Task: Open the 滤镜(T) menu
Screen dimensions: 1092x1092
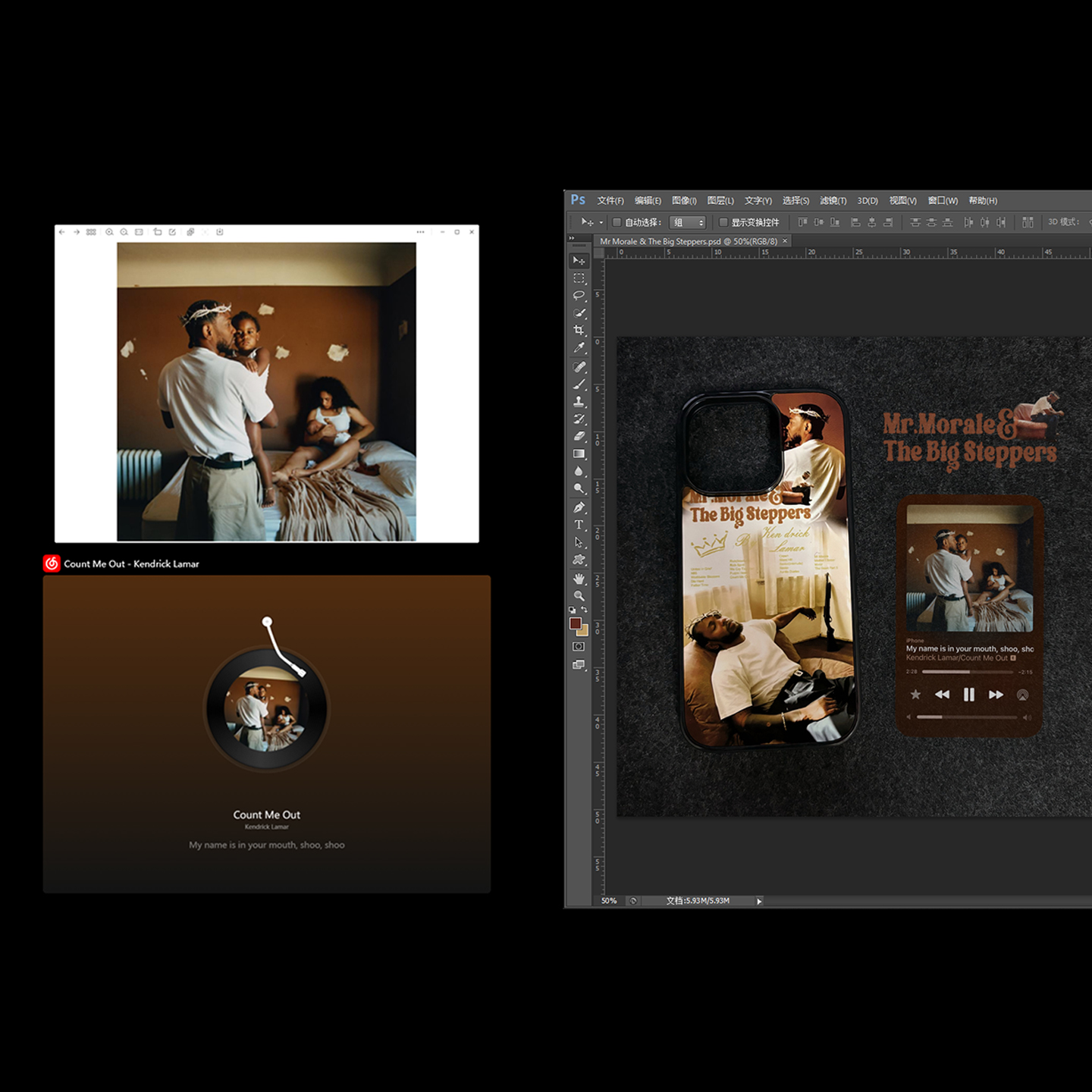Action: coord(833,201)
